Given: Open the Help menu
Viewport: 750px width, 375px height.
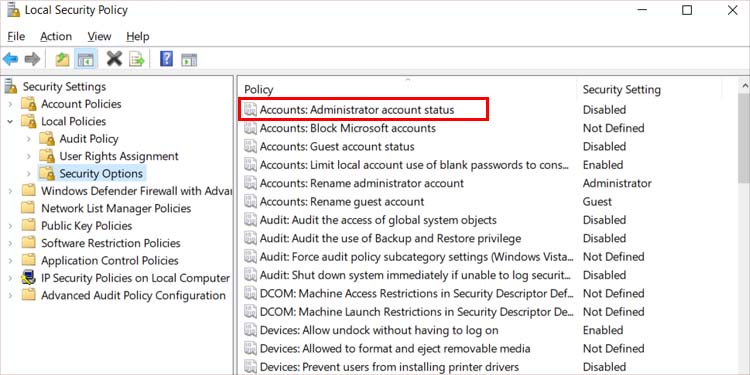Looking at the screenshot, I should 138,36.
